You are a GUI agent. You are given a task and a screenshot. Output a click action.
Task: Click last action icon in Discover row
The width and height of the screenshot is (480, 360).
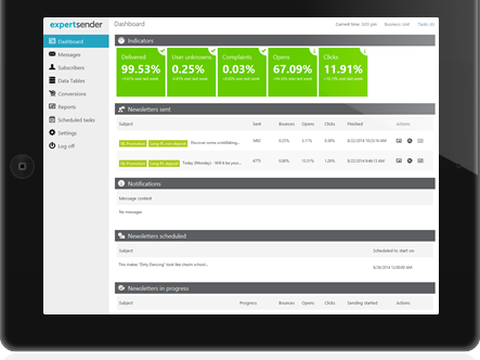[x=421, y=141]
